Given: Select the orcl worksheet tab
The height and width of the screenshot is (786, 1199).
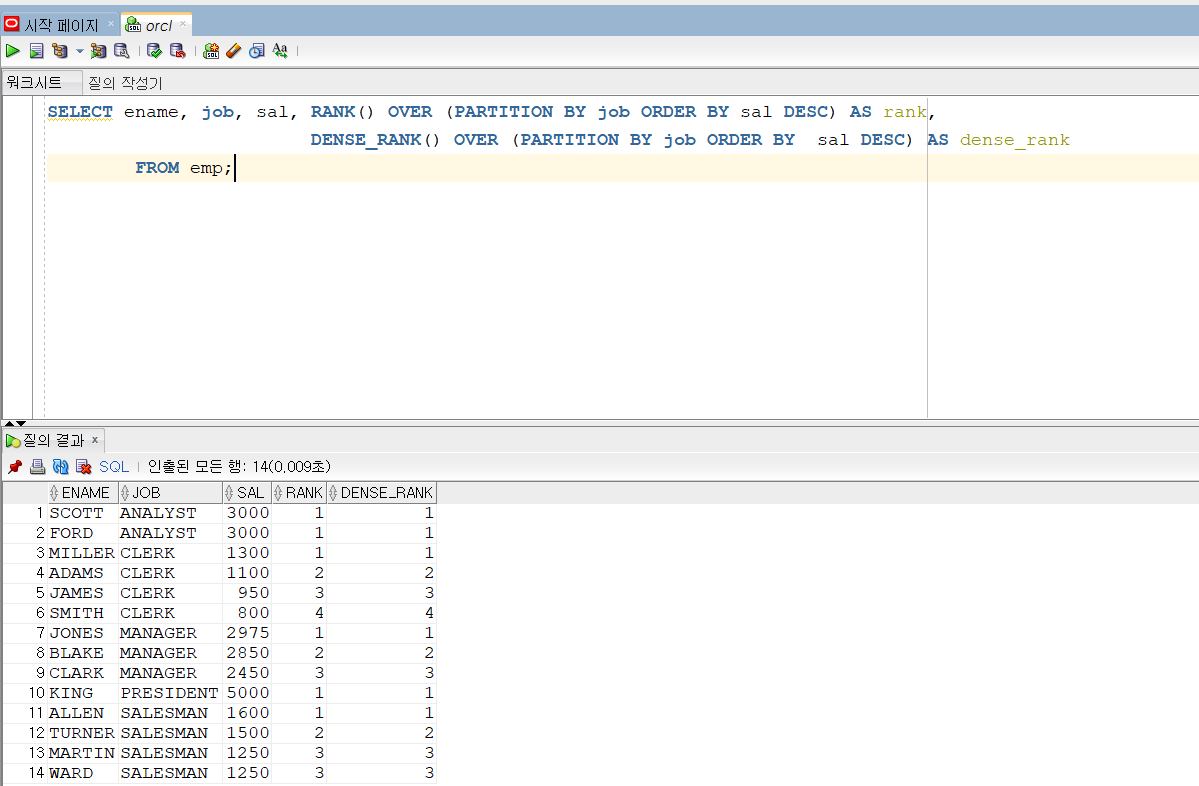Looking at the screenshot, I should click(x=158, y=26).
